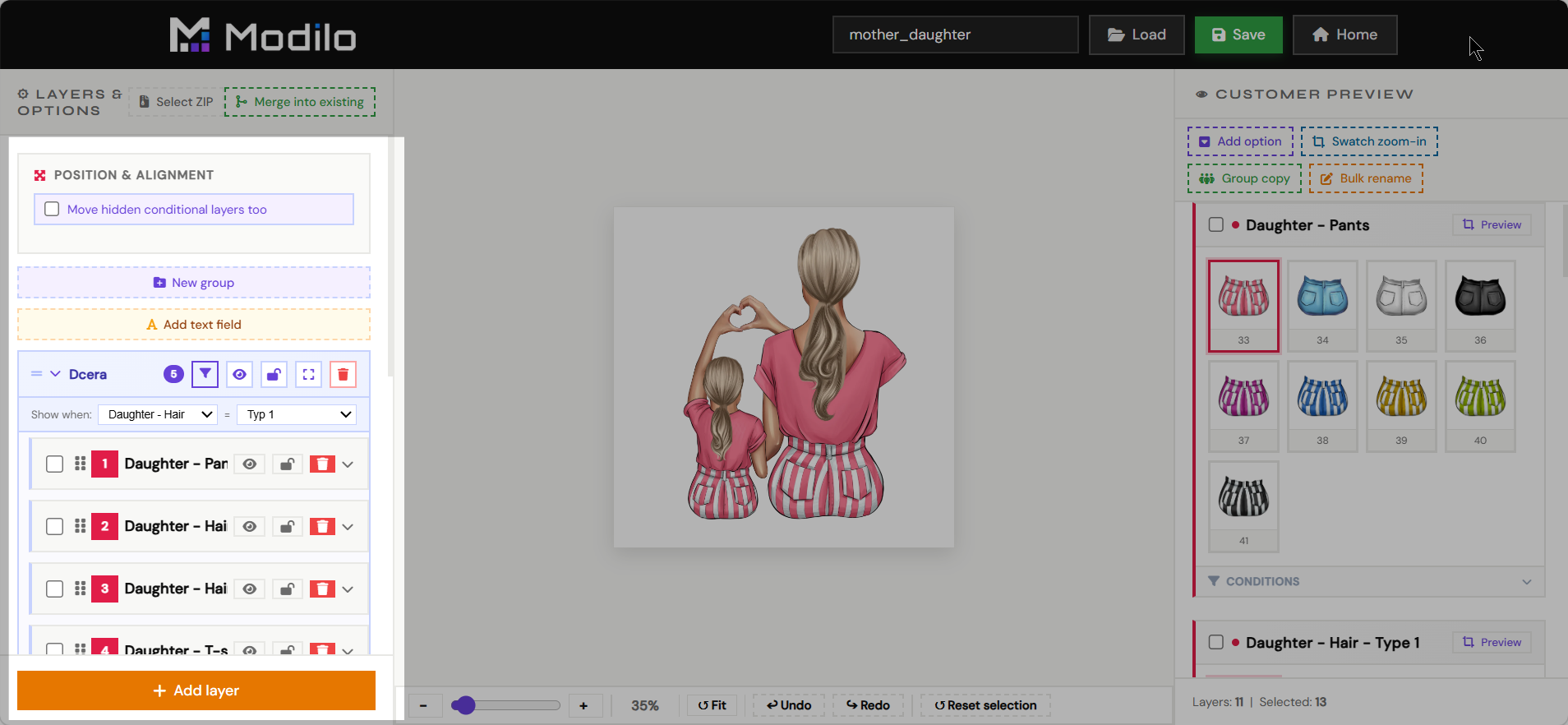Zoom in with plus button

[583, 705]
